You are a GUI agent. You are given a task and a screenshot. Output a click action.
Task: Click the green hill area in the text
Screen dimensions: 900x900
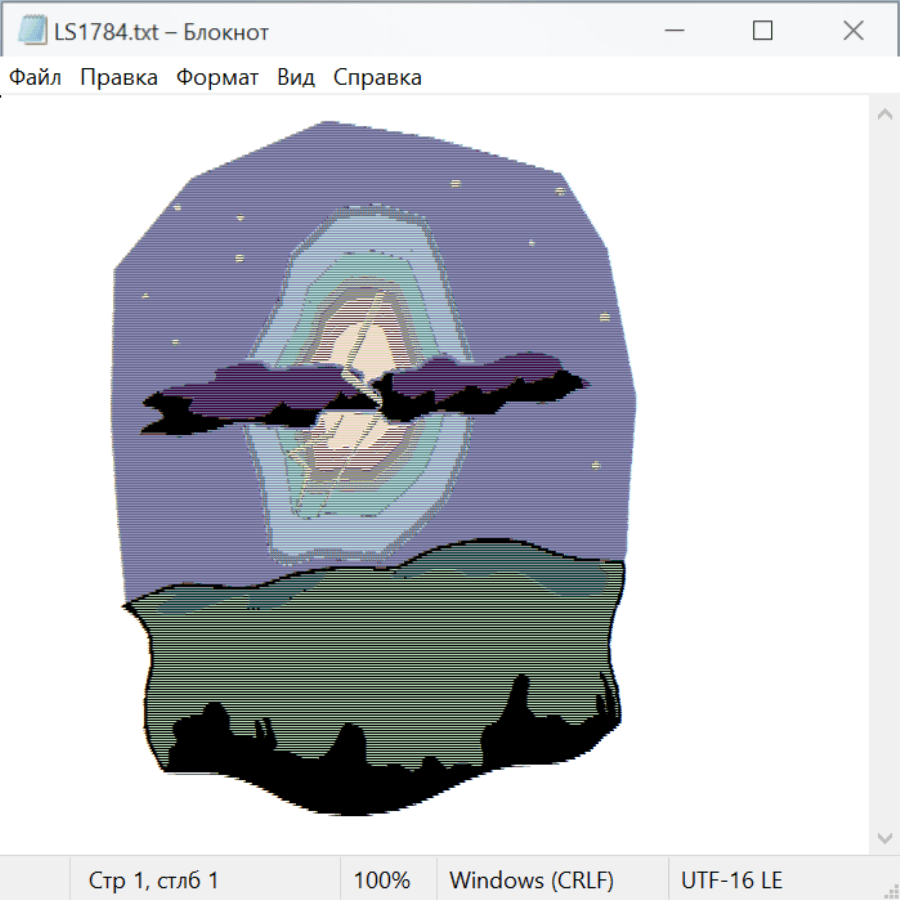pos(380,650)
